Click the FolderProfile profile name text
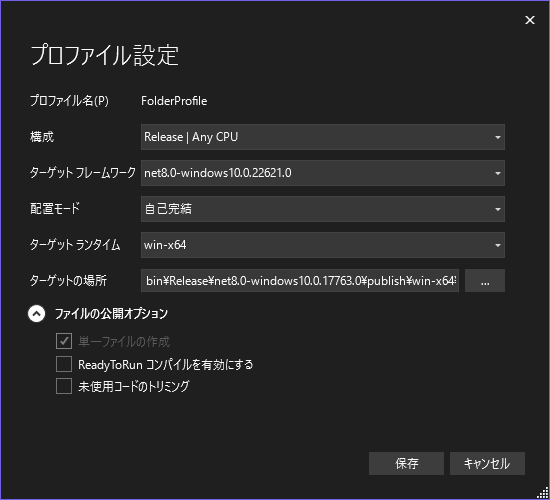Image resolution: width=550 pixels, height=500 pixels. coord(174,101)
